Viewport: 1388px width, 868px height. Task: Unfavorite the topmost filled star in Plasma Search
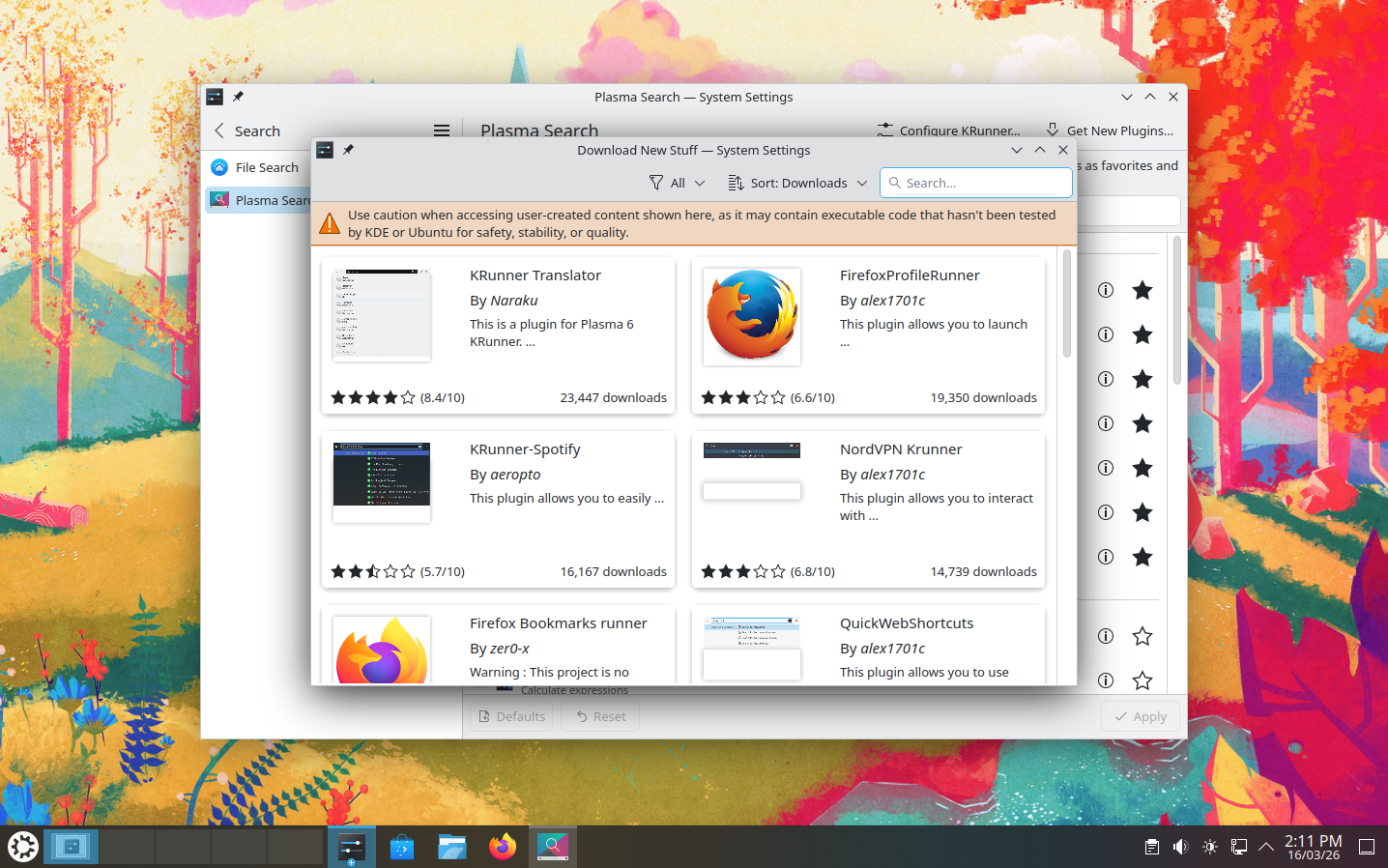(1142, 290)
